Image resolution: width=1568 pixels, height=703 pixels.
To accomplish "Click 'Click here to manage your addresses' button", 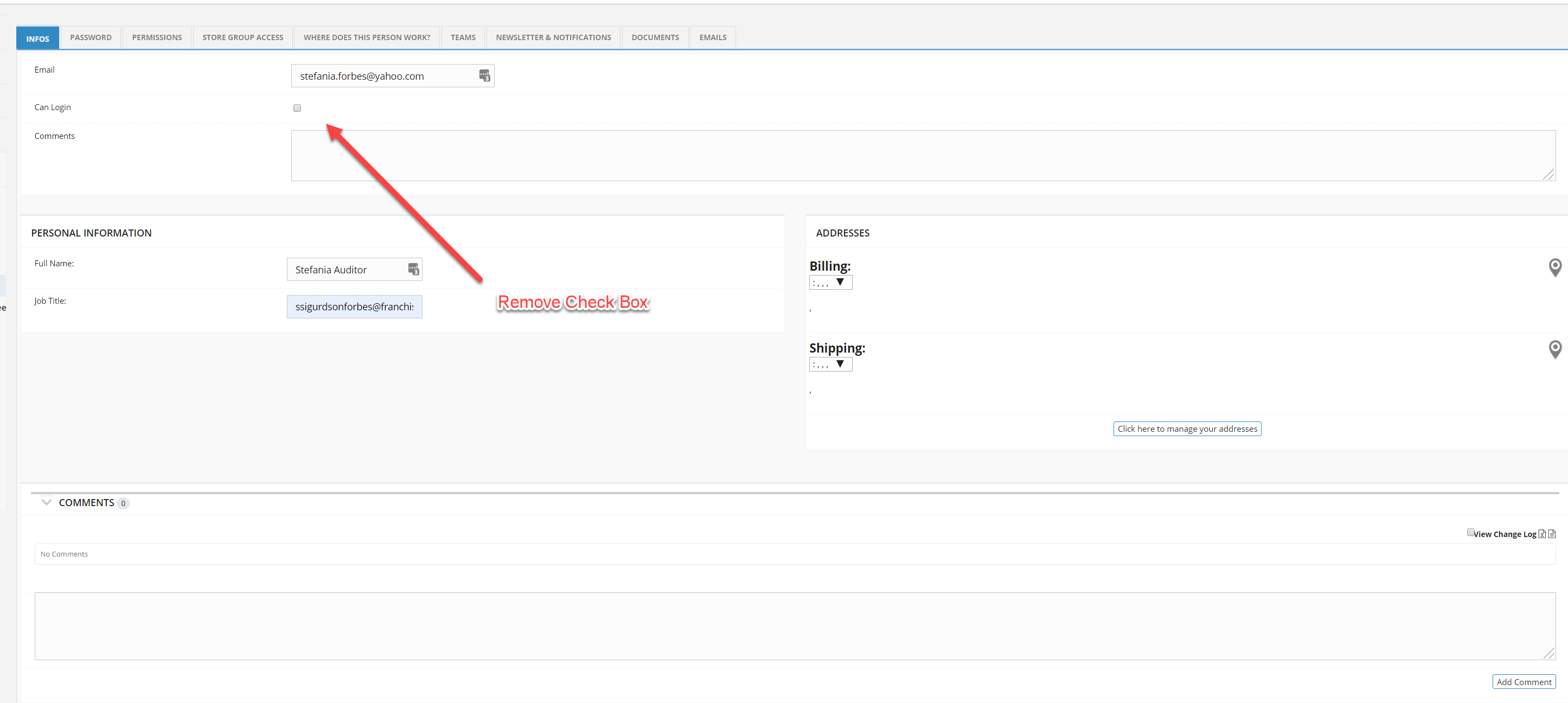I will point(1186,429).
